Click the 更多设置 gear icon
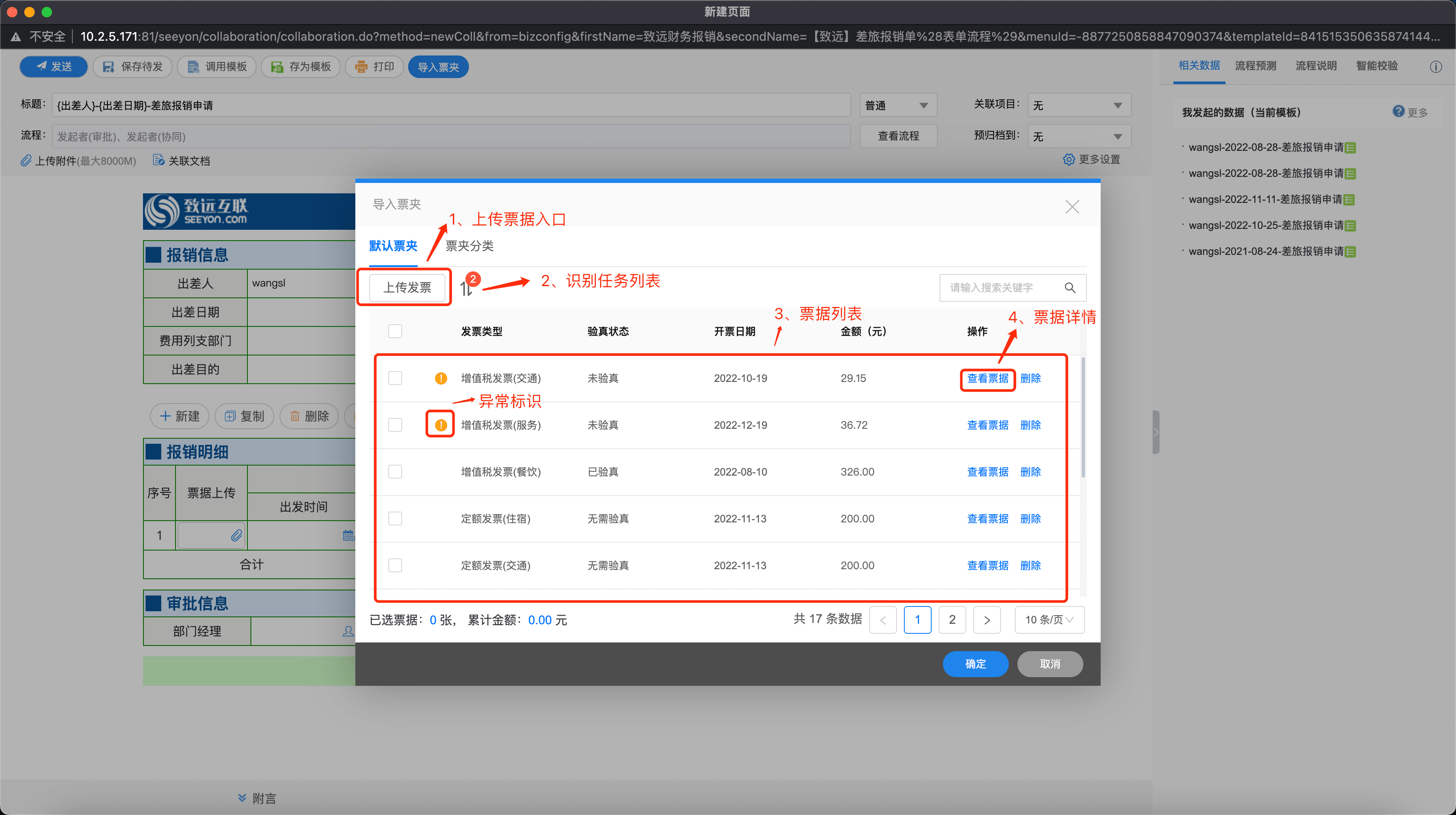The width and height of the screenshot is (1456, 815). [1069, 160]
